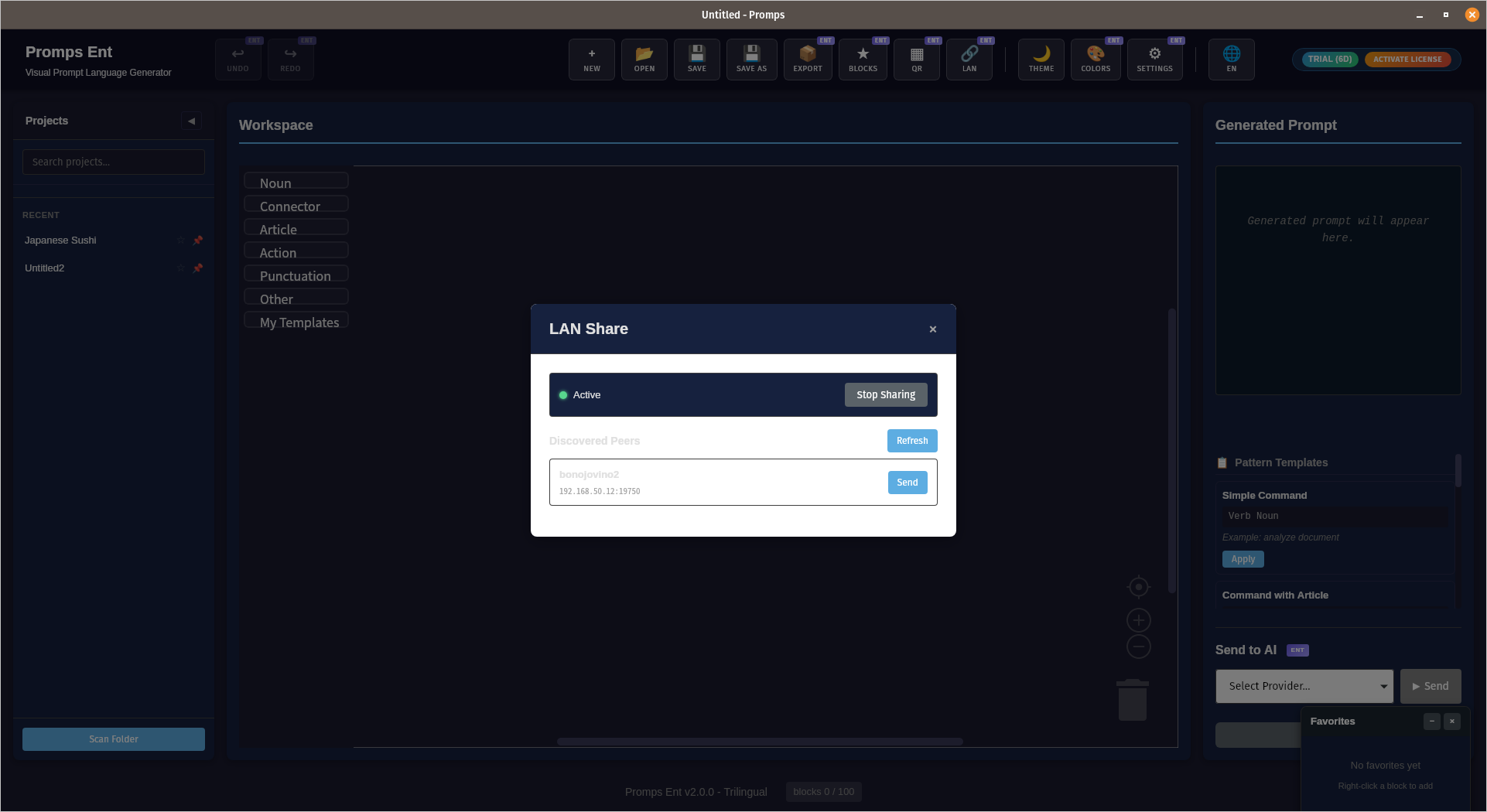Expand the Other block category
The image size is (1487, 812).
click(x=296, y=297)
